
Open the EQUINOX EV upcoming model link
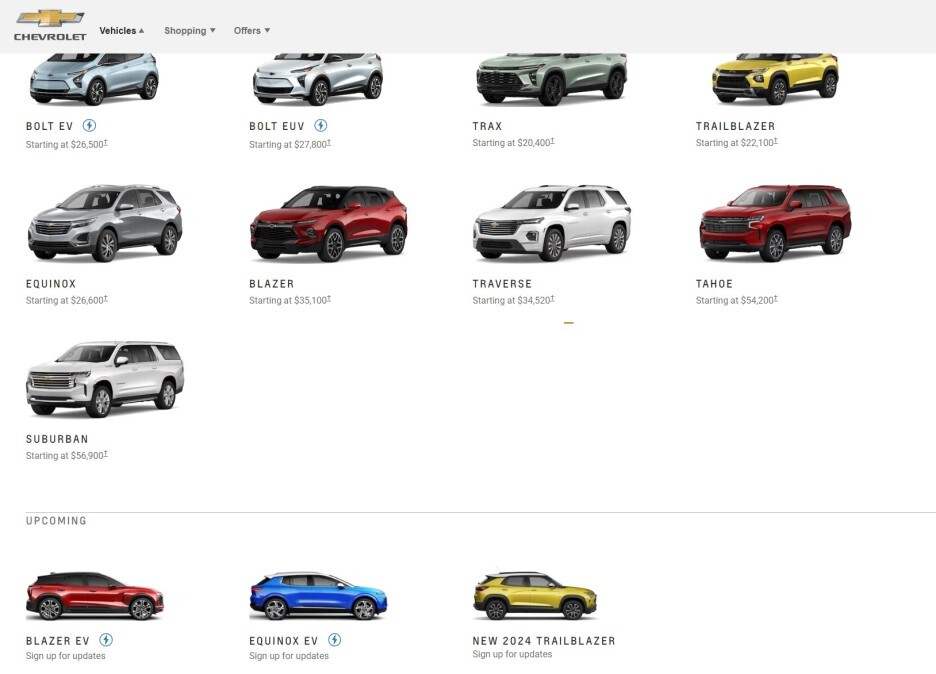(284, 641)
